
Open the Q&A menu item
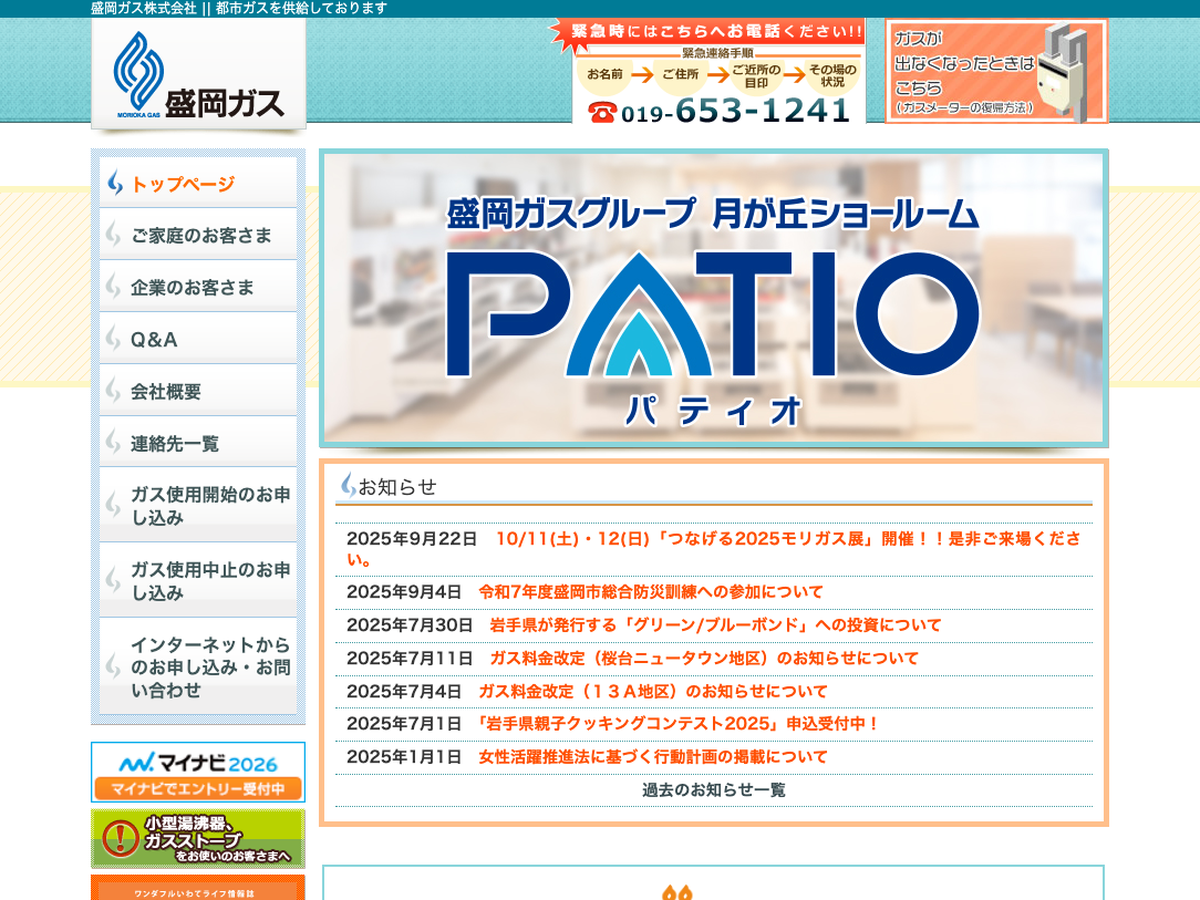pos(198,339)
